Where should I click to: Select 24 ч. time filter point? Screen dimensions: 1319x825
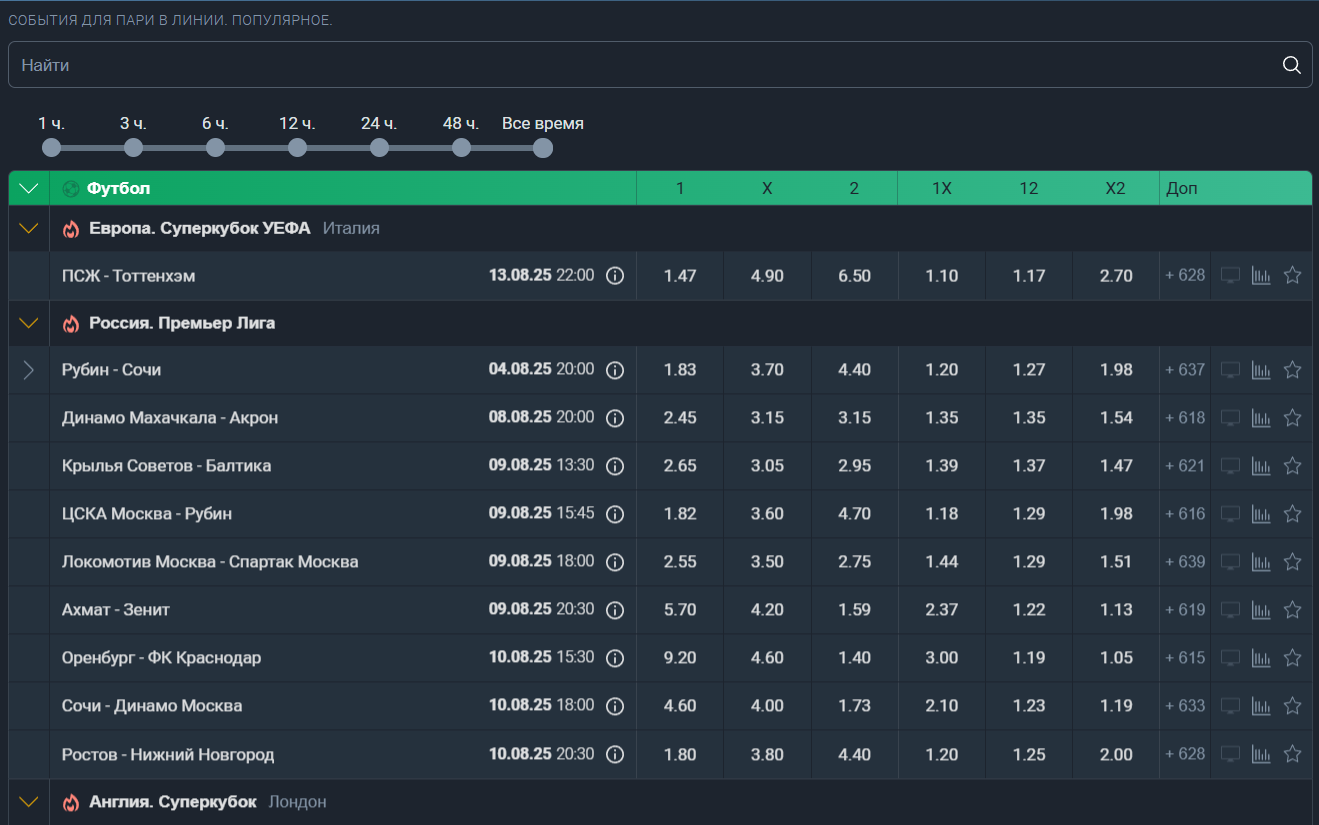pyautogui.click(x=379, y=148)
